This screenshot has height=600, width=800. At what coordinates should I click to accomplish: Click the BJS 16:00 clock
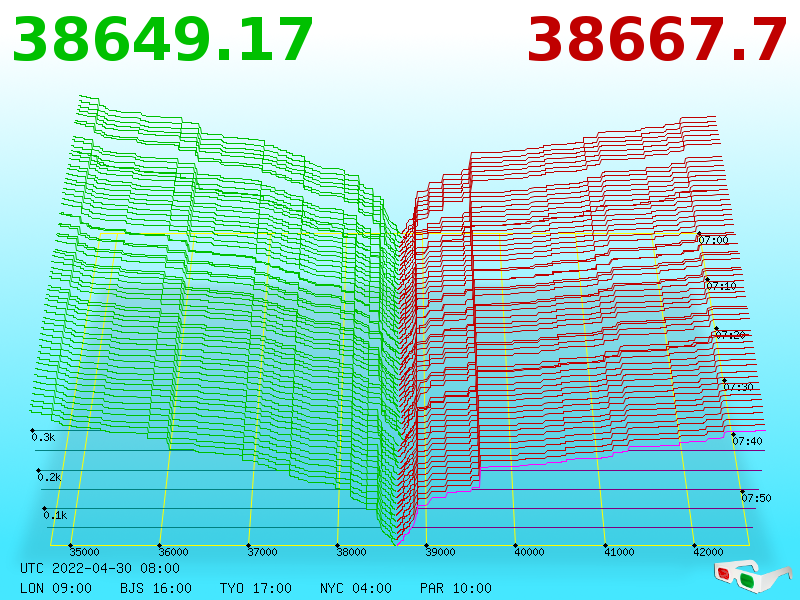click(x=156, y=588)
